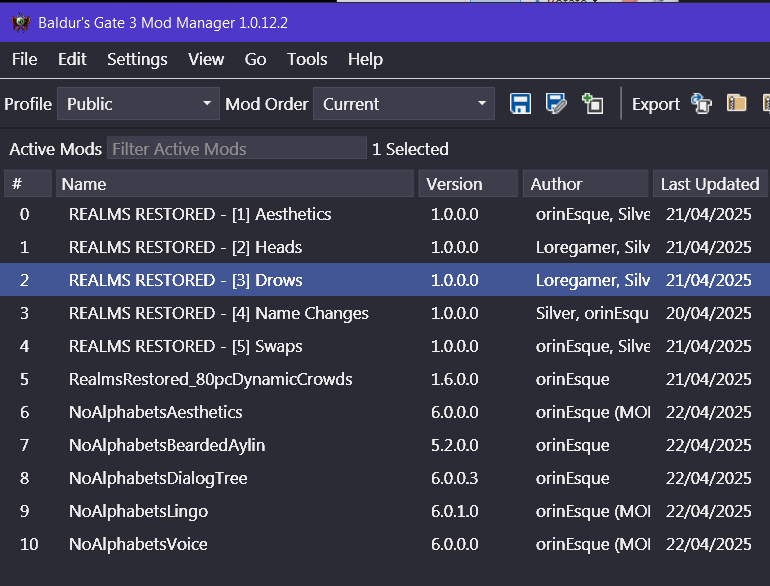Select REALMS RESTORED - [3] Drows row
This screenshot has height=586, width=770.
click(385, 280)
